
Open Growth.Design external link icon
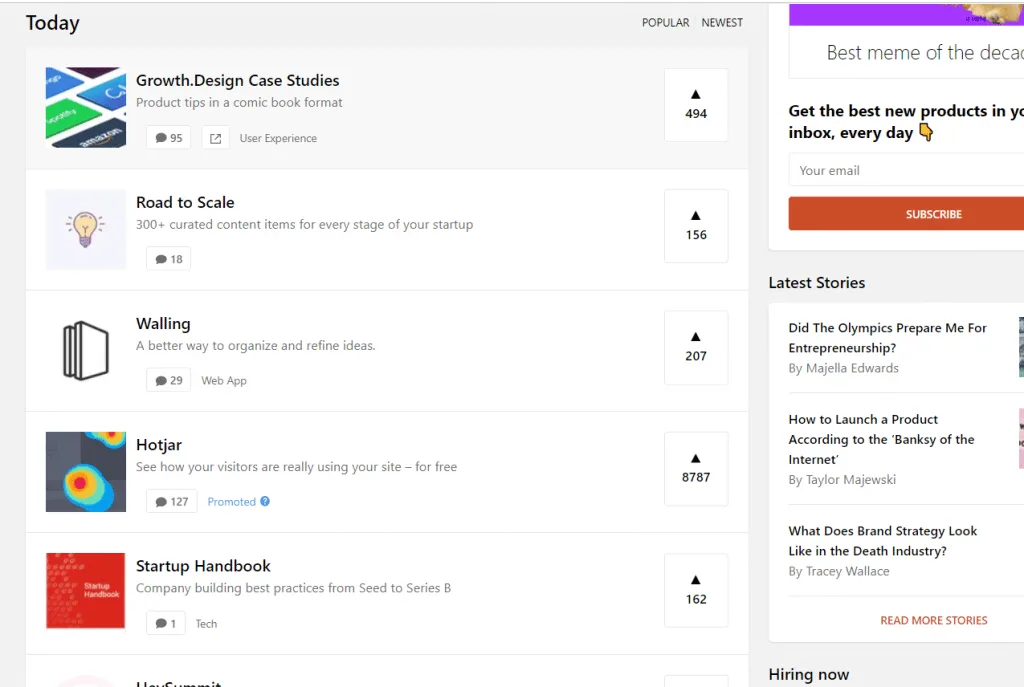(216, 138)
